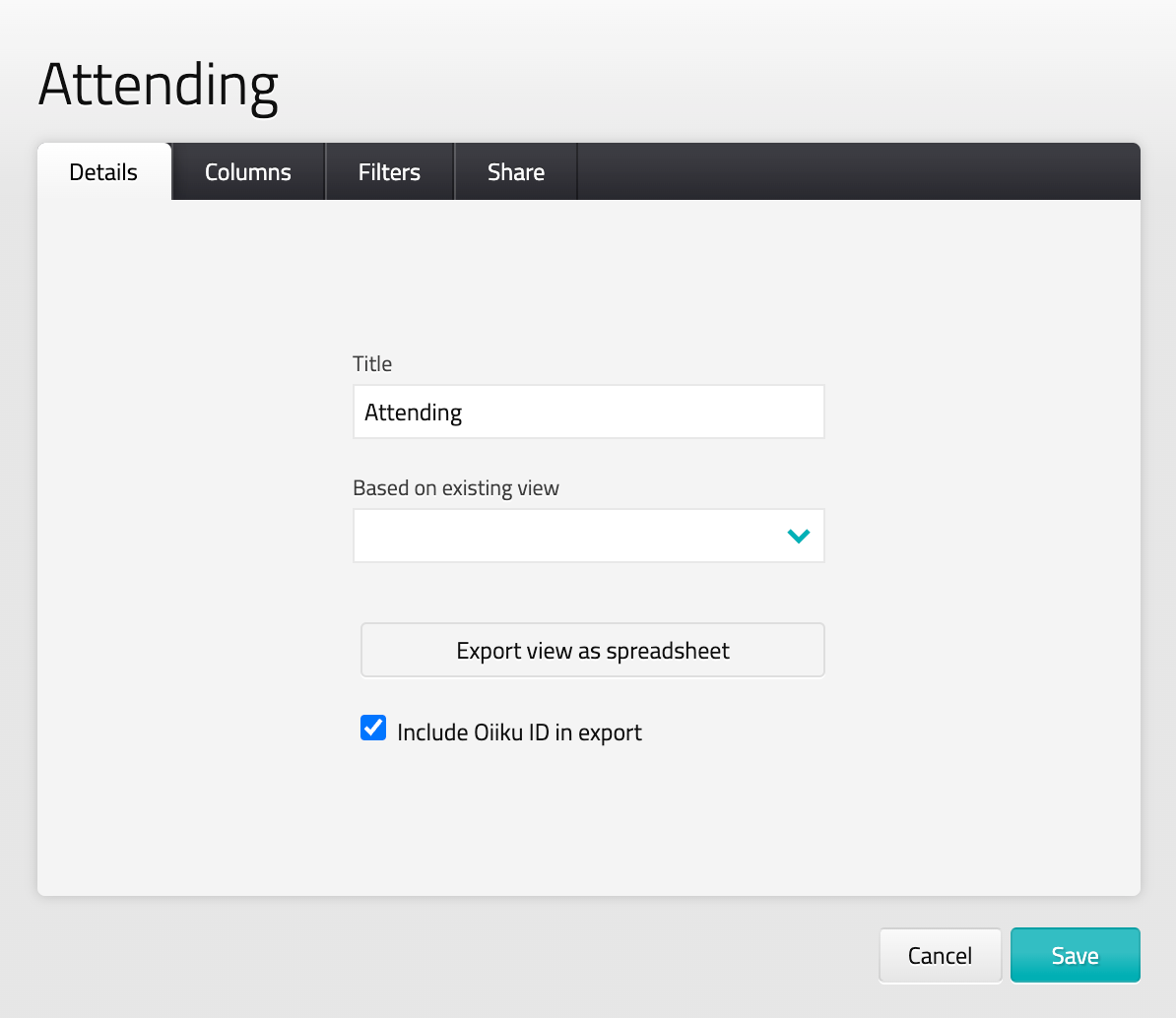Click the teal chevron dropdown arrow
The height and width of the screenshot is (1018, 1176).
tap(798, 537)
